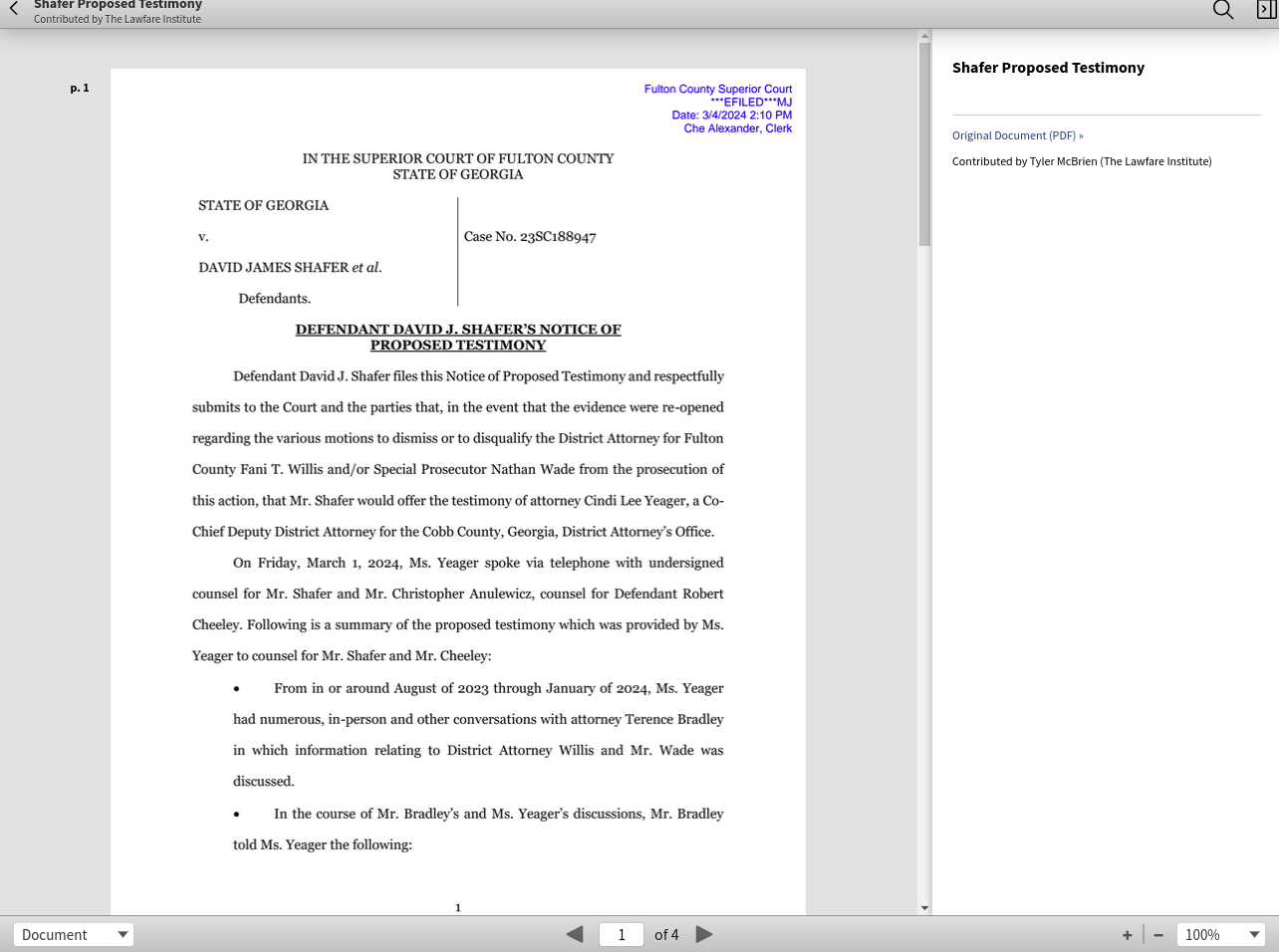Collapse the sidebar panel icon
Viewport: 1279px width, 952px height.
click(1266, 10)
